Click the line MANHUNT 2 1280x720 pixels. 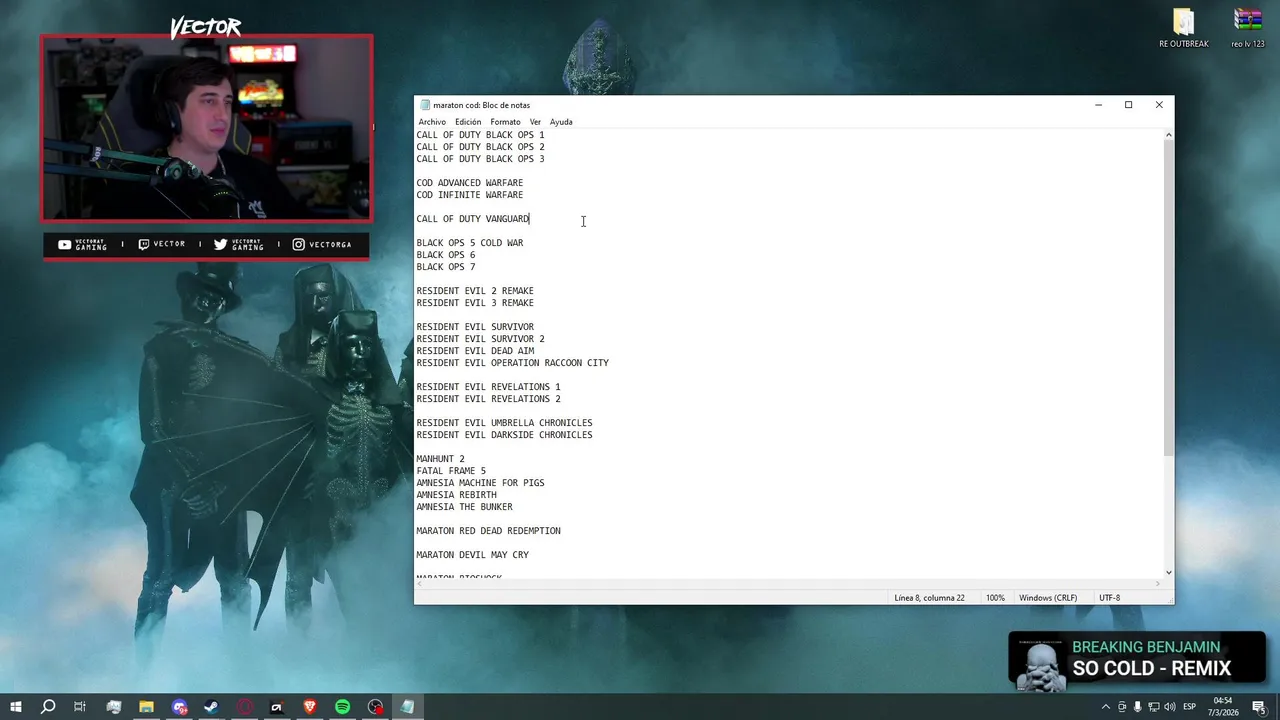tap(440, 459)
